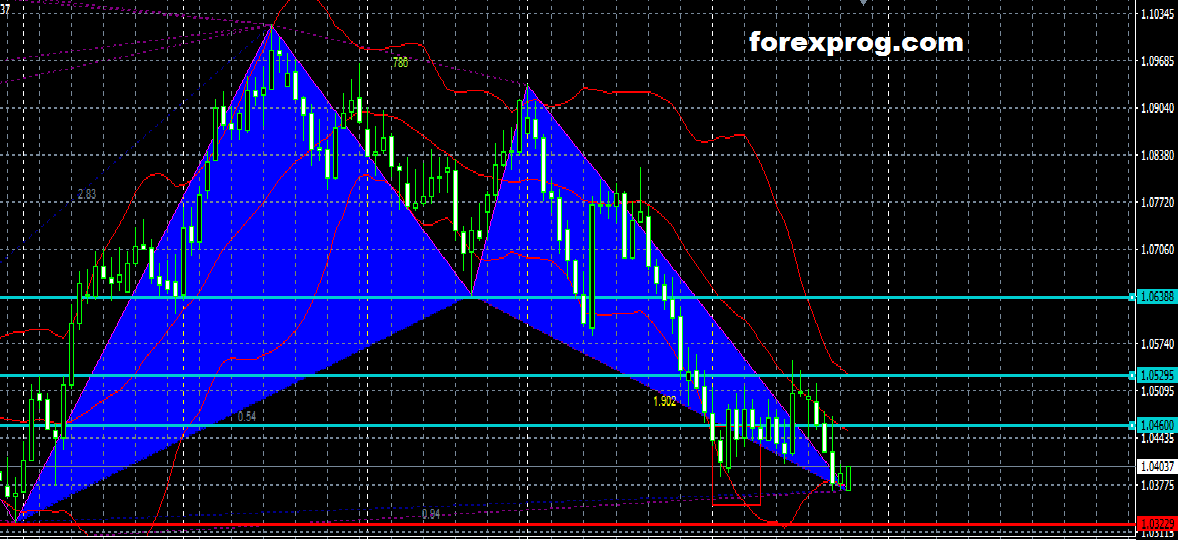Click the current price 1.04037 label
The height and width of the screenshot is (540, 1178).
click(1157, 466)
